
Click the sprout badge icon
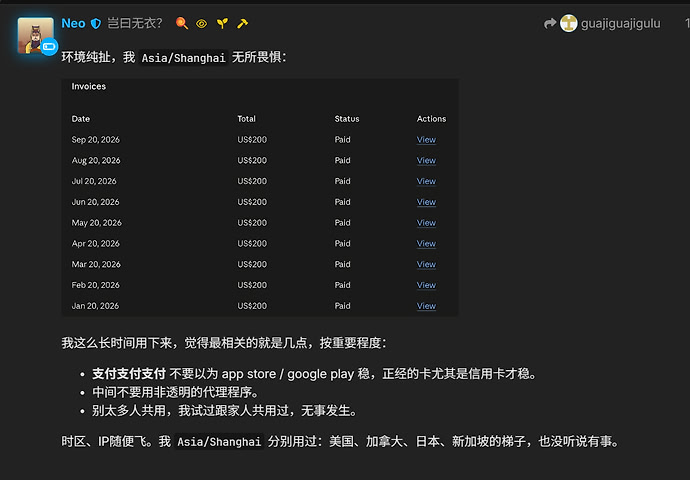click(223, 23)
